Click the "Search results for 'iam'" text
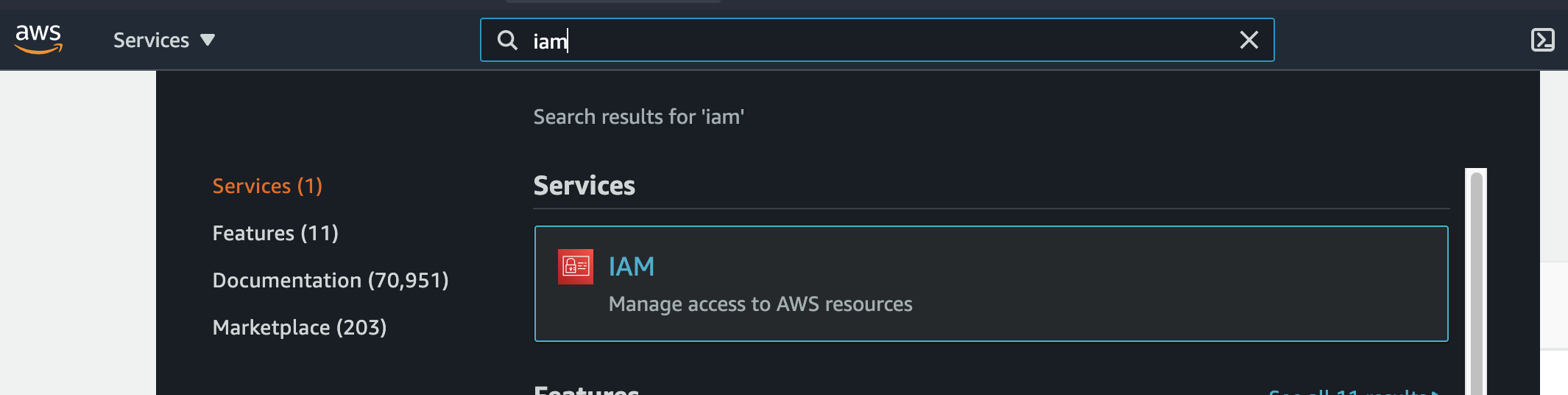Image resolution: width=1568 pixels, height=395 pixels. click(x=639, y=116)
